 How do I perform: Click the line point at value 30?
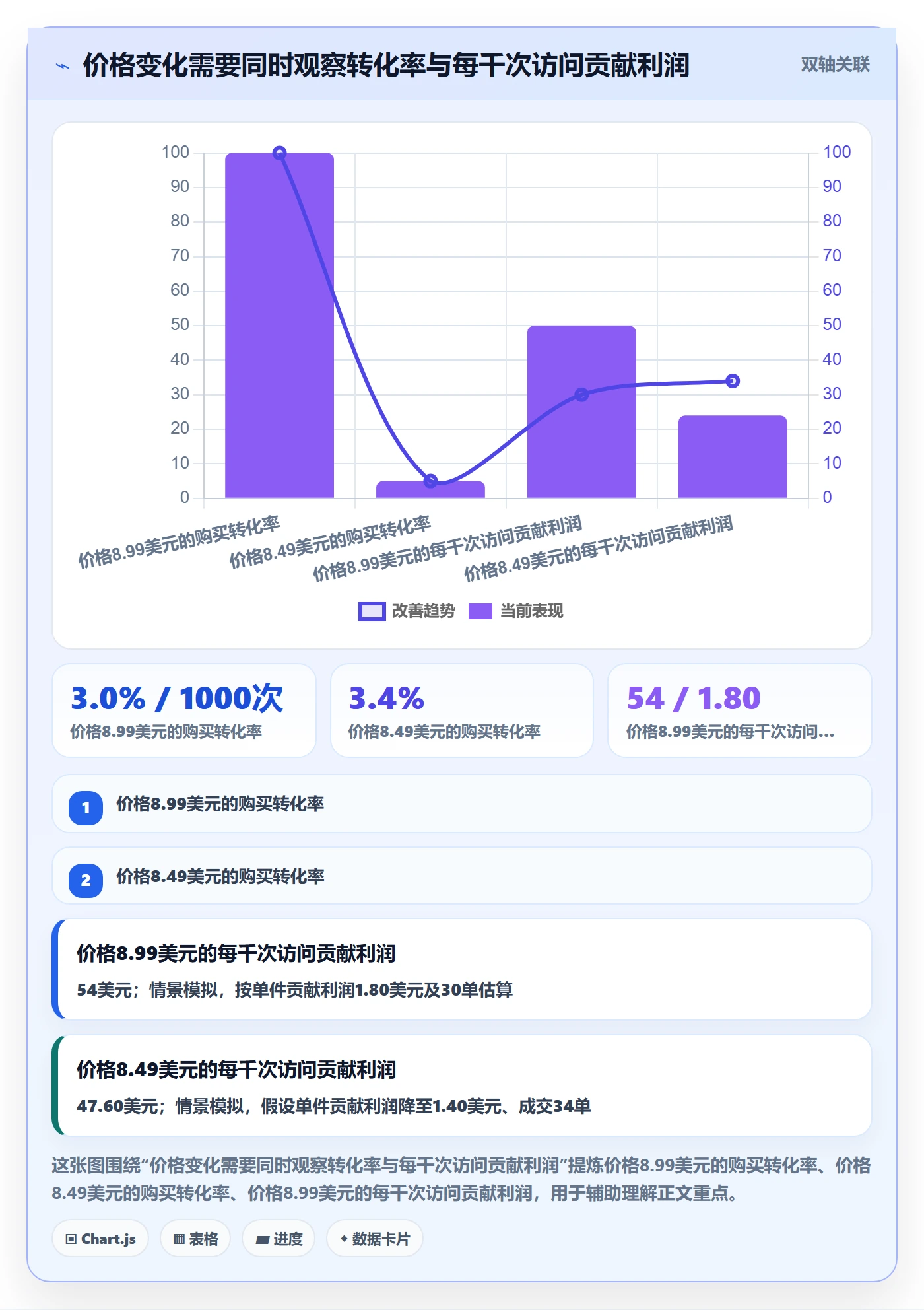click(581, 395)
